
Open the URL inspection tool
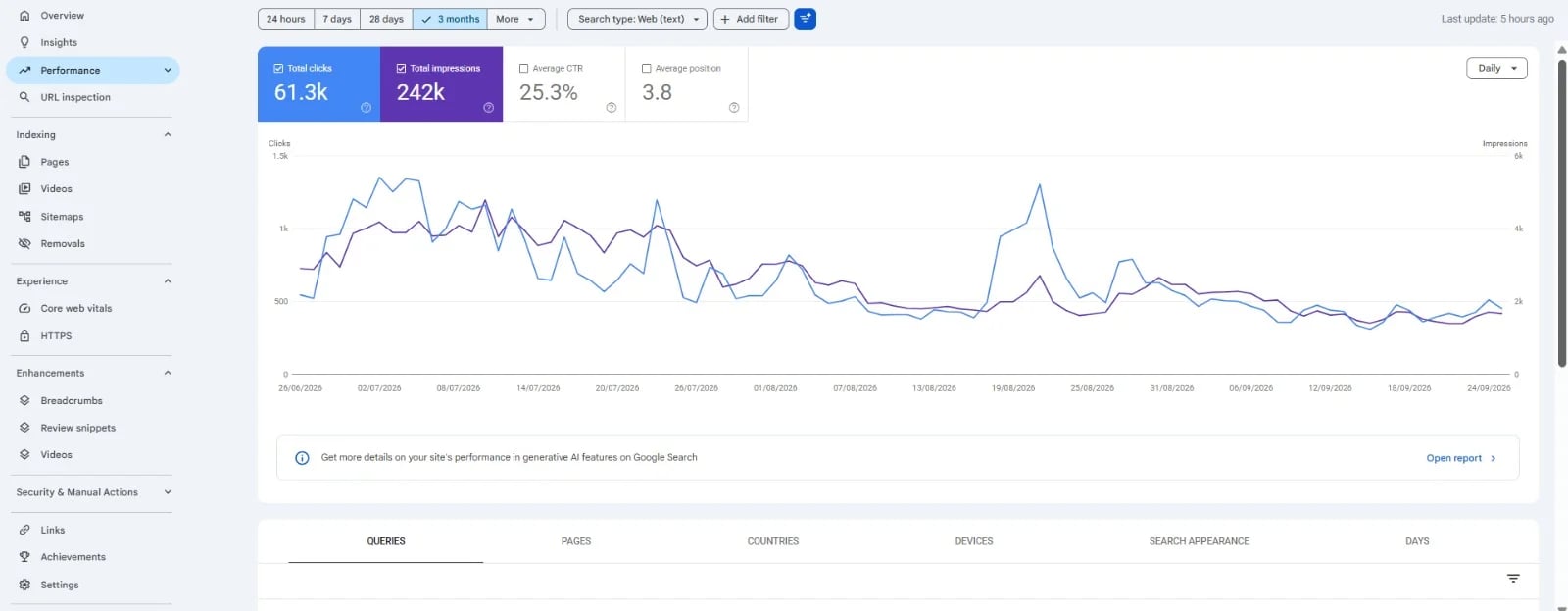[x=75, y=97]
